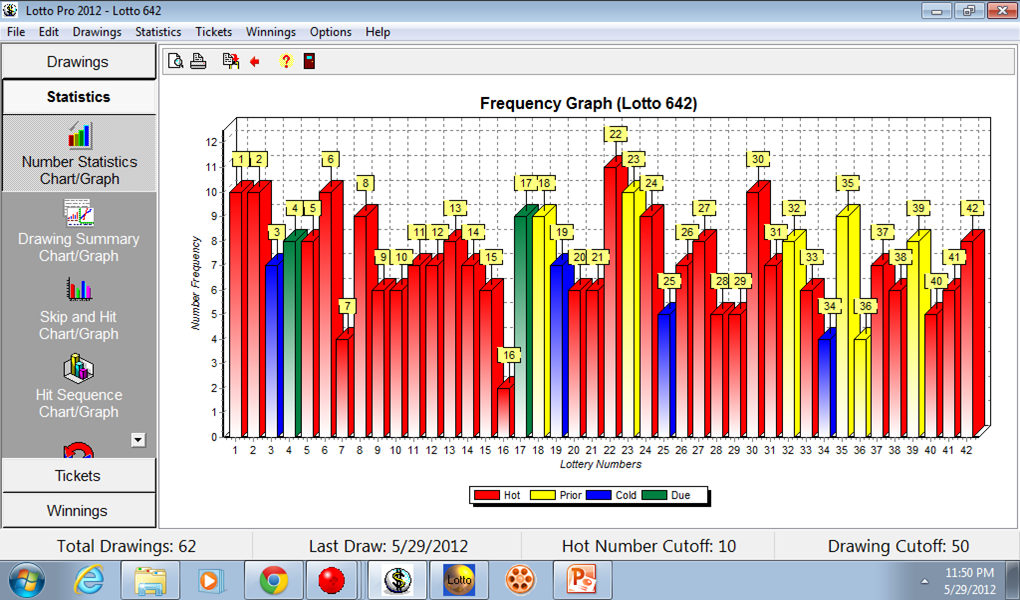Image resolution: width=1020 pixels, height=600 pixels.
Task: Click the red ball taskbar icon
Action: (331, 580)
